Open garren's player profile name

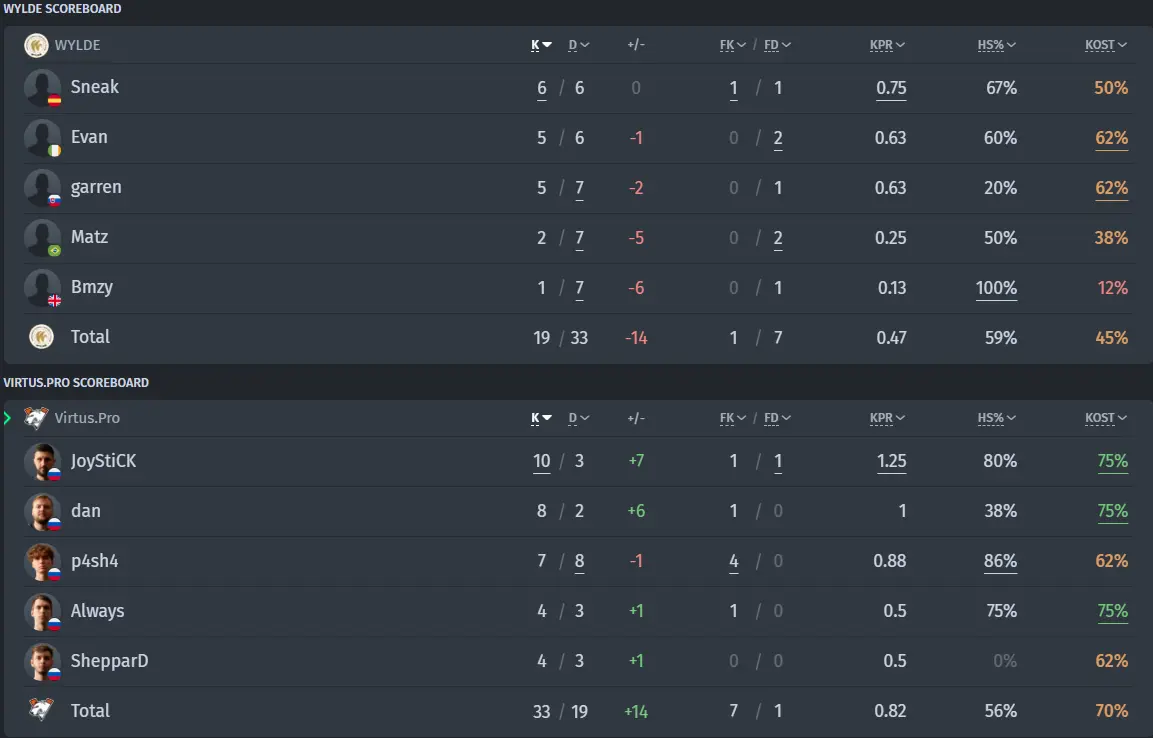point(96,187)
